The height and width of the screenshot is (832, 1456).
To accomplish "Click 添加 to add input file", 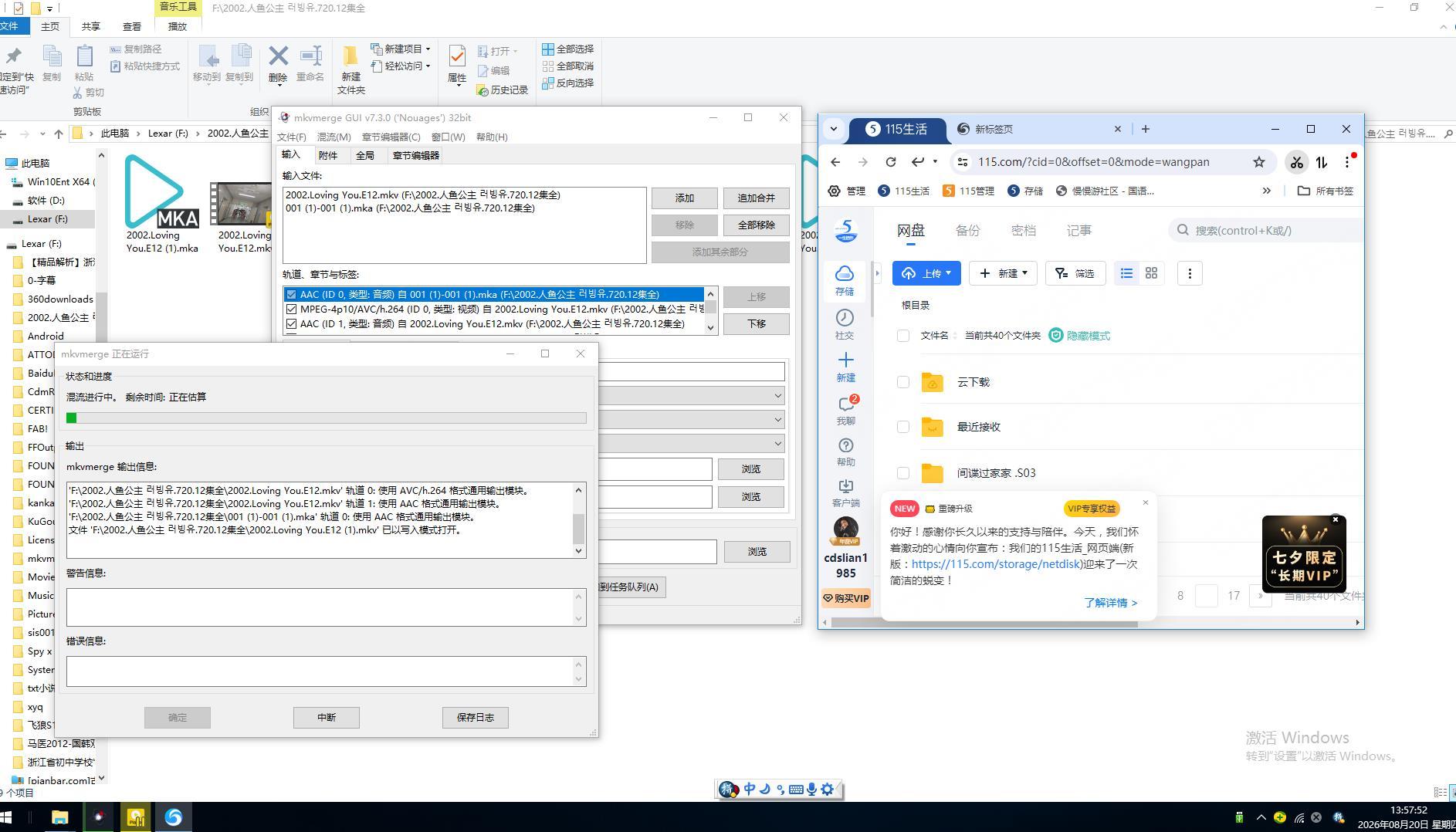I will click(685, 198).
